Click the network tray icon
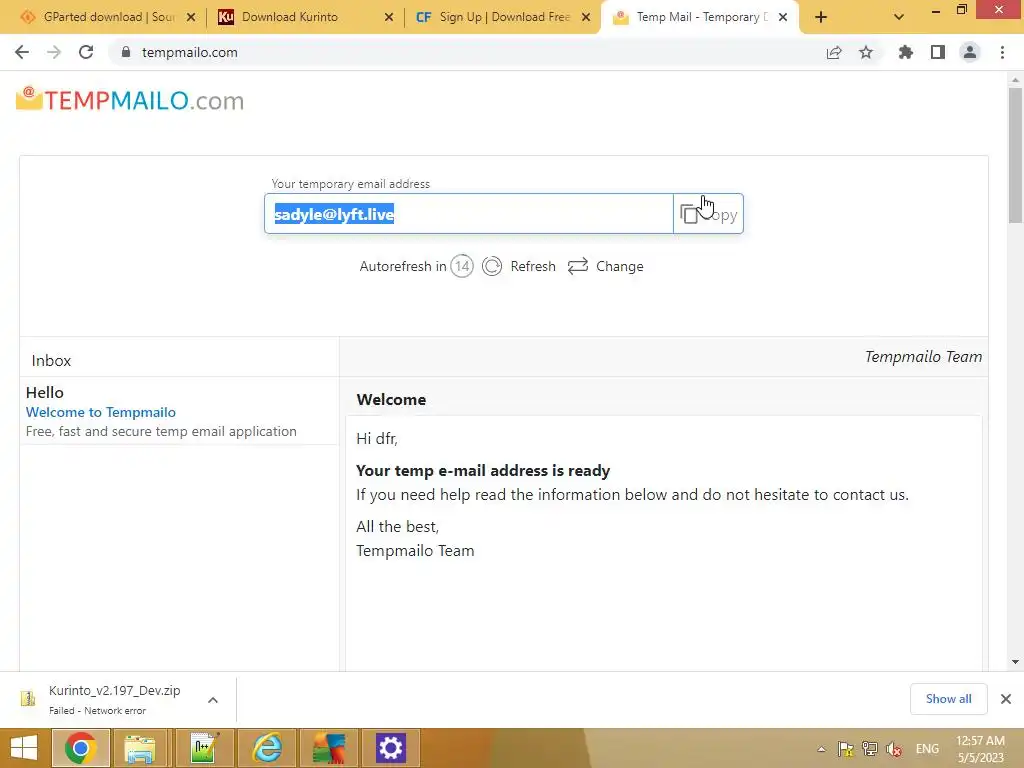1024x768 pixels. point(870,749)
